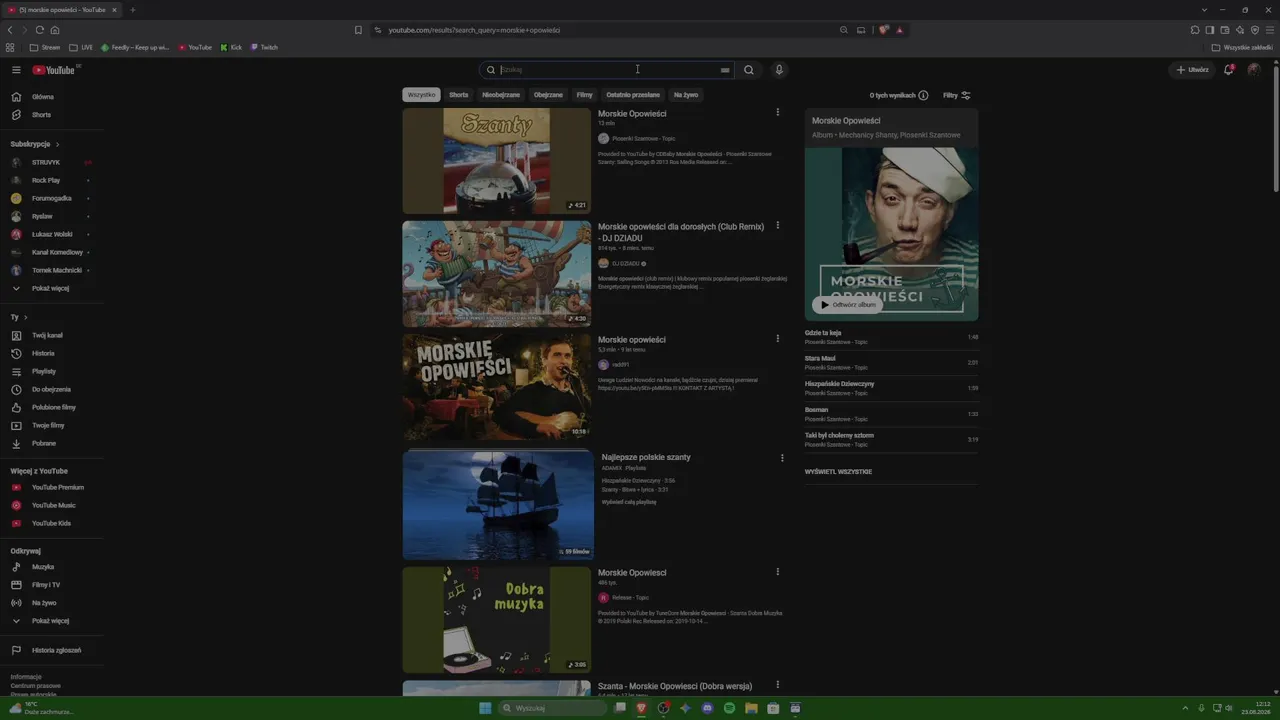The image size is (1280, 720).
Task: Click the YouTube logo
Action: click(54, 70)
